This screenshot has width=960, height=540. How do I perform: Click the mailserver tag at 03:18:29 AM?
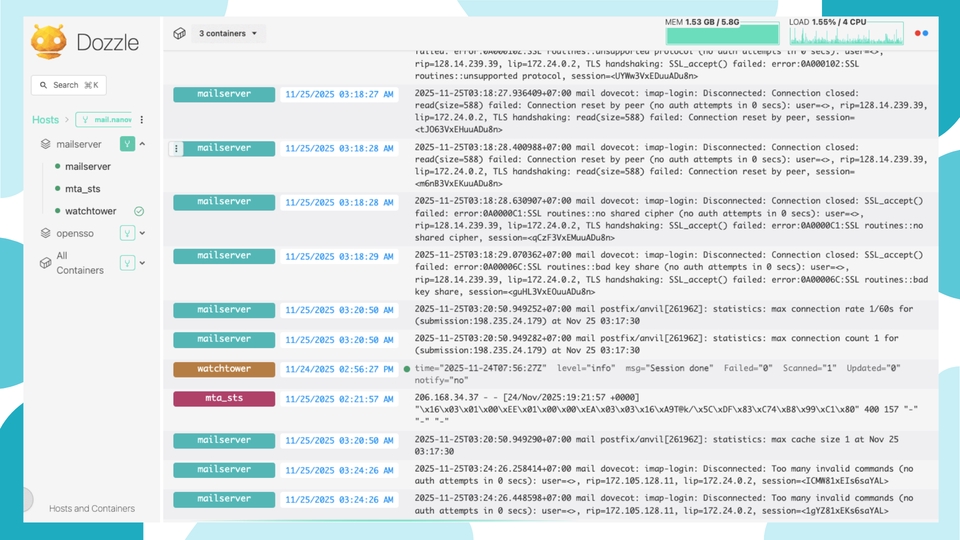pos(224,256)
